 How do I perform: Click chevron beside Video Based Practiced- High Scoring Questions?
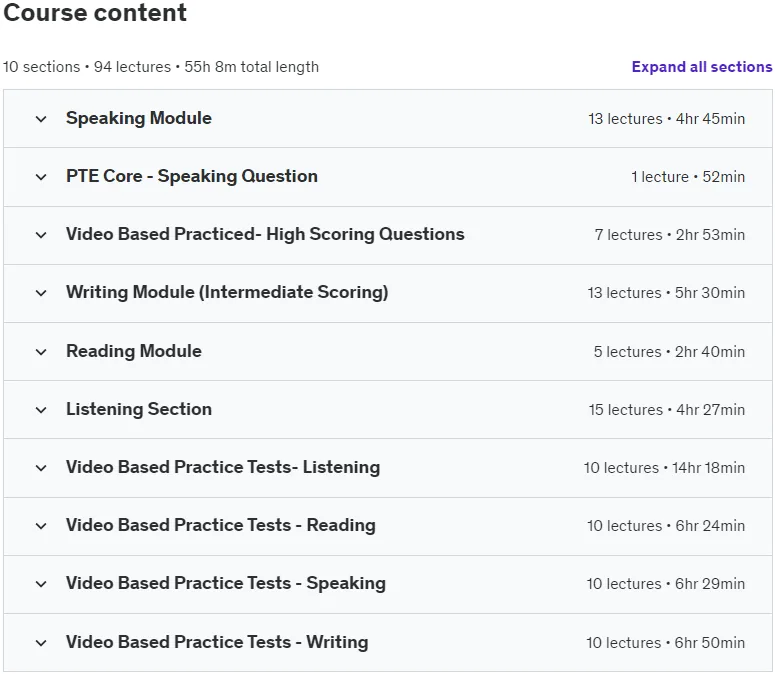[x=41, y=235]
